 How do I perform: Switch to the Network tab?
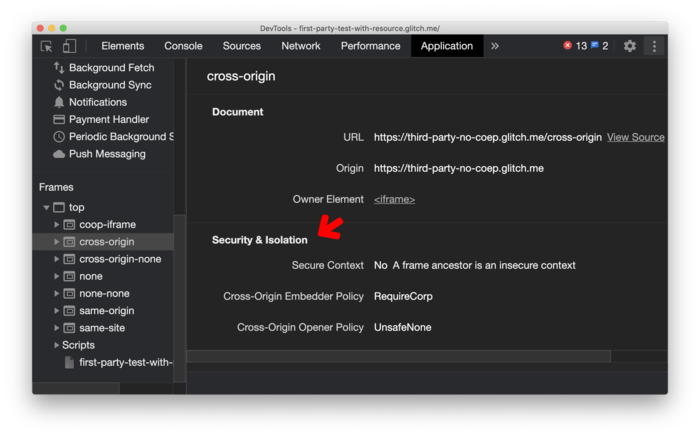pyautogui.click(x=301, y=46)
